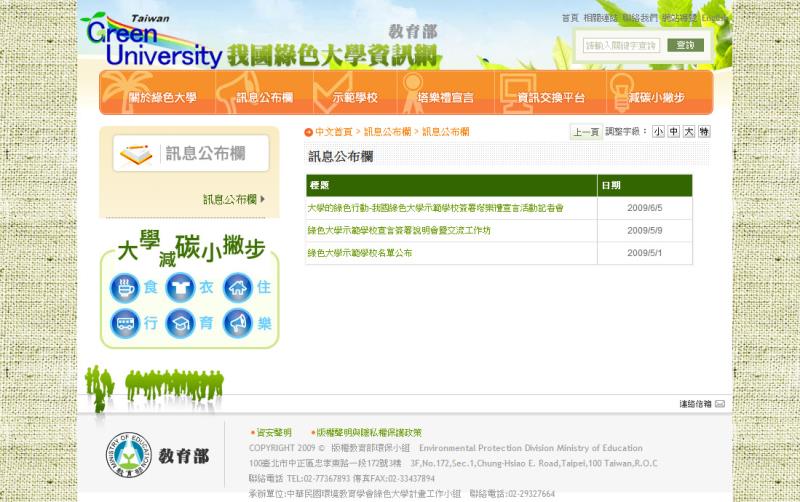Click the 食 label text

[151, 287]
